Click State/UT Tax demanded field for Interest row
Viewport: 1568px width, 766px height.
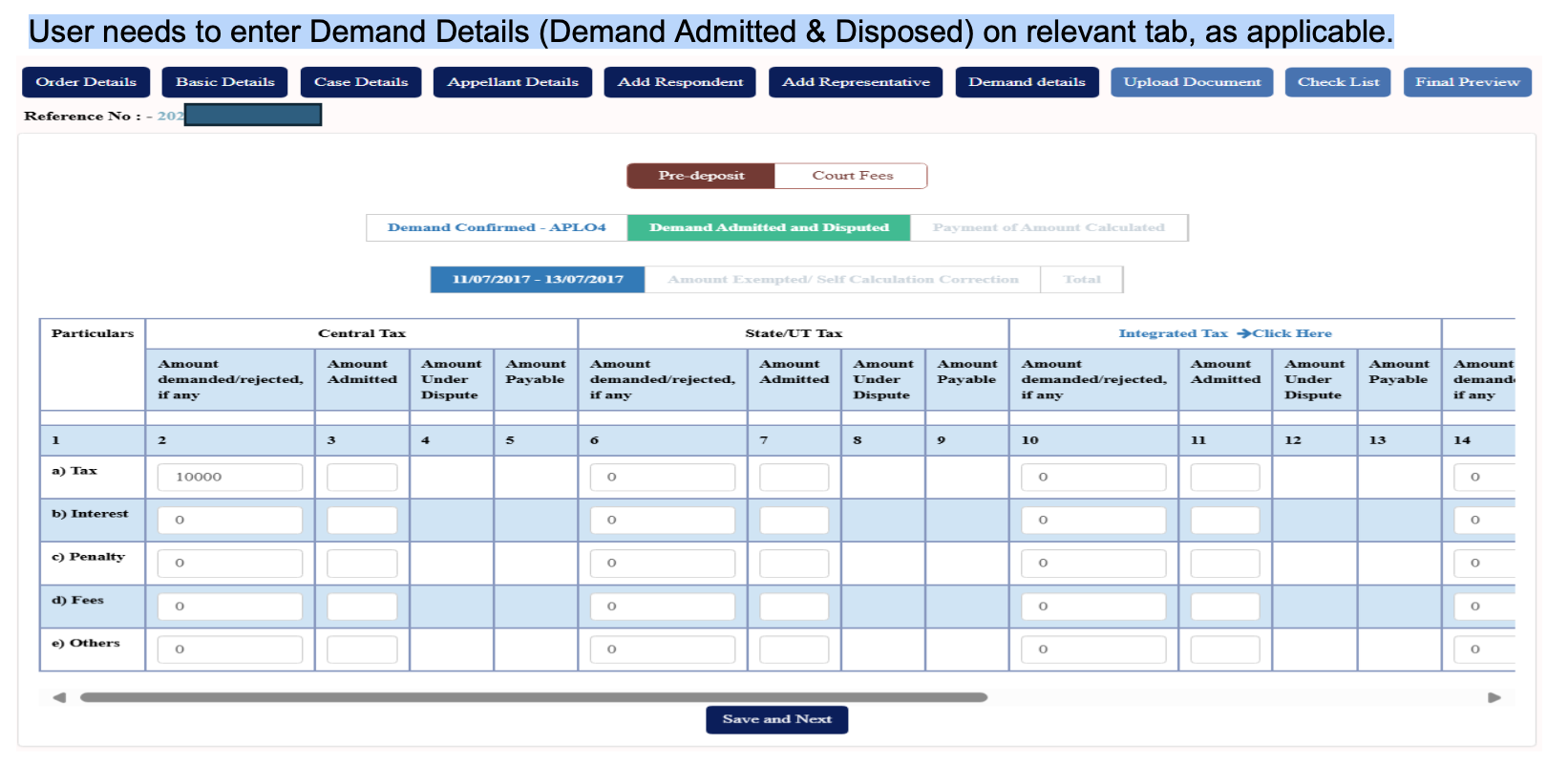[x=663, y=520]
